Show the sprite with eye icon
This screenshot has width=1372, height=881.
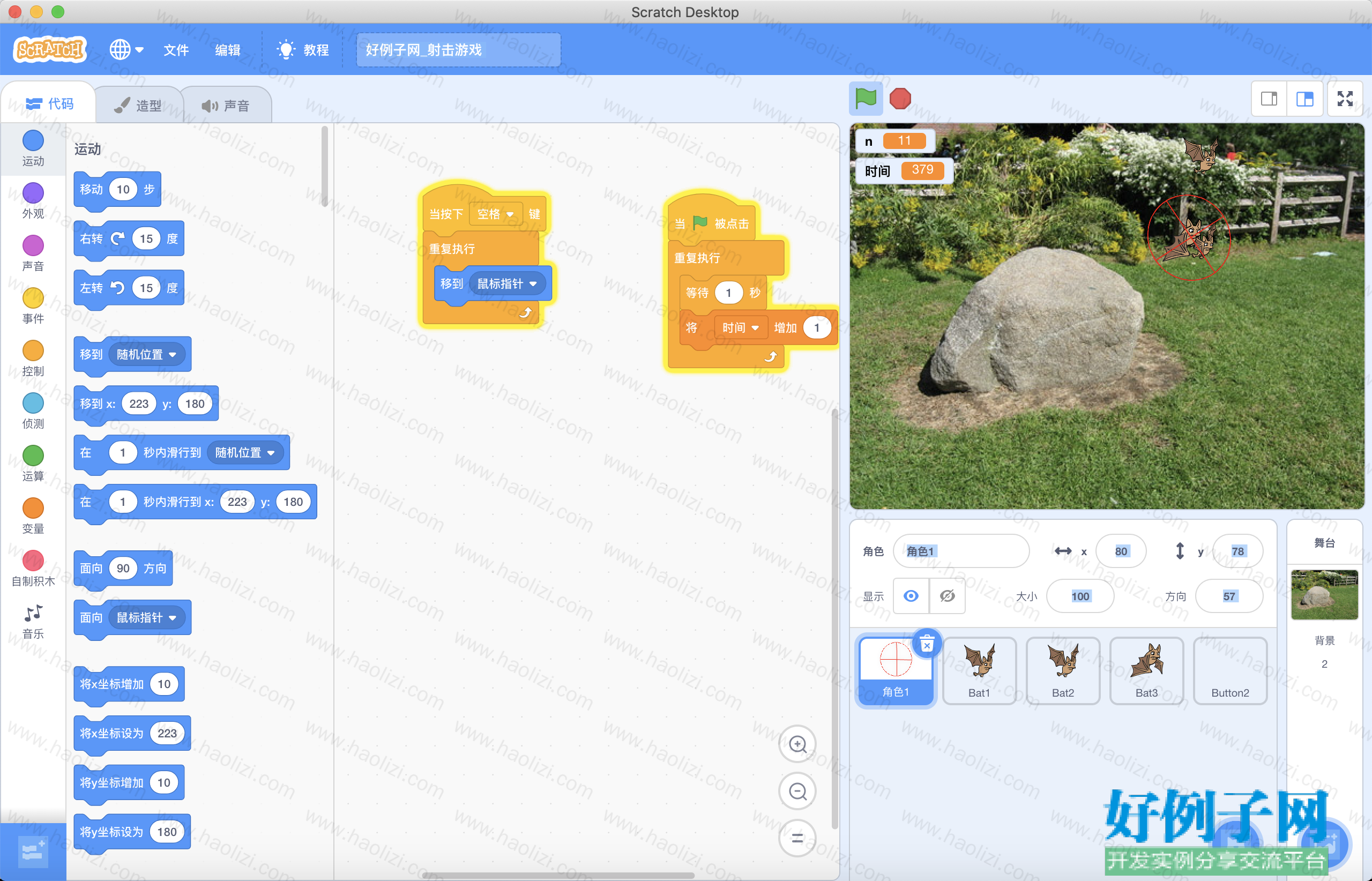tap(911, 596)
